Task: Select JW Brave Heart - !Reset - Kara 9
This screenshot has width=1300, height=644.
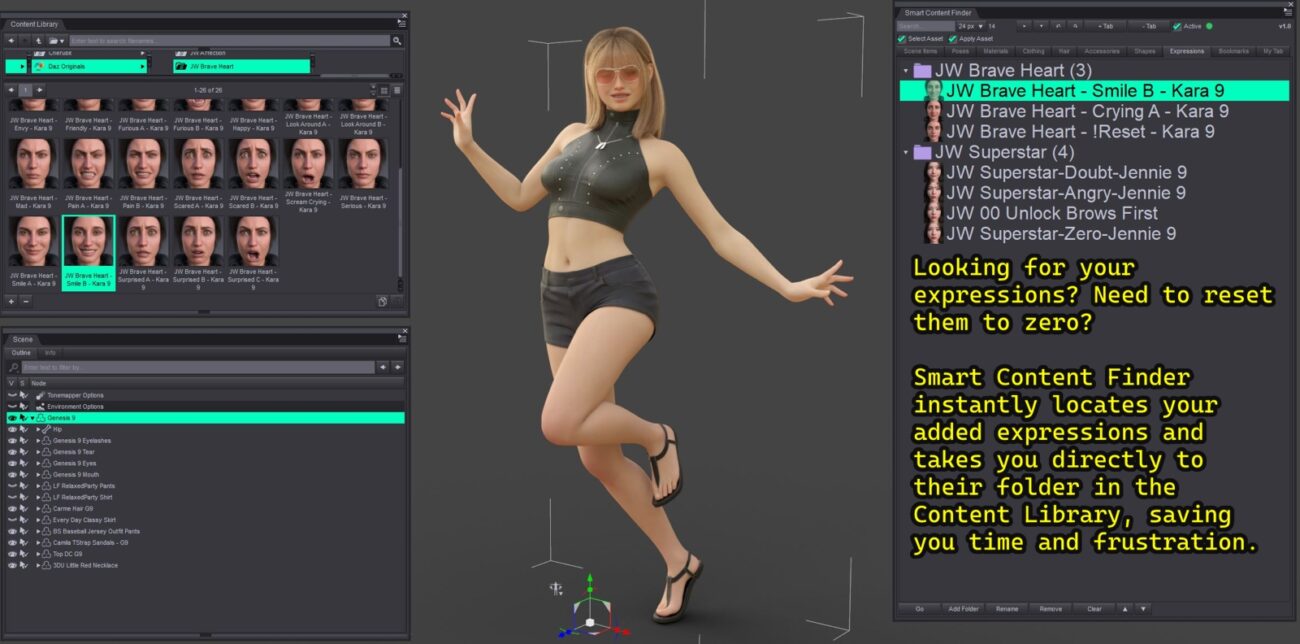Action: 1080,132
